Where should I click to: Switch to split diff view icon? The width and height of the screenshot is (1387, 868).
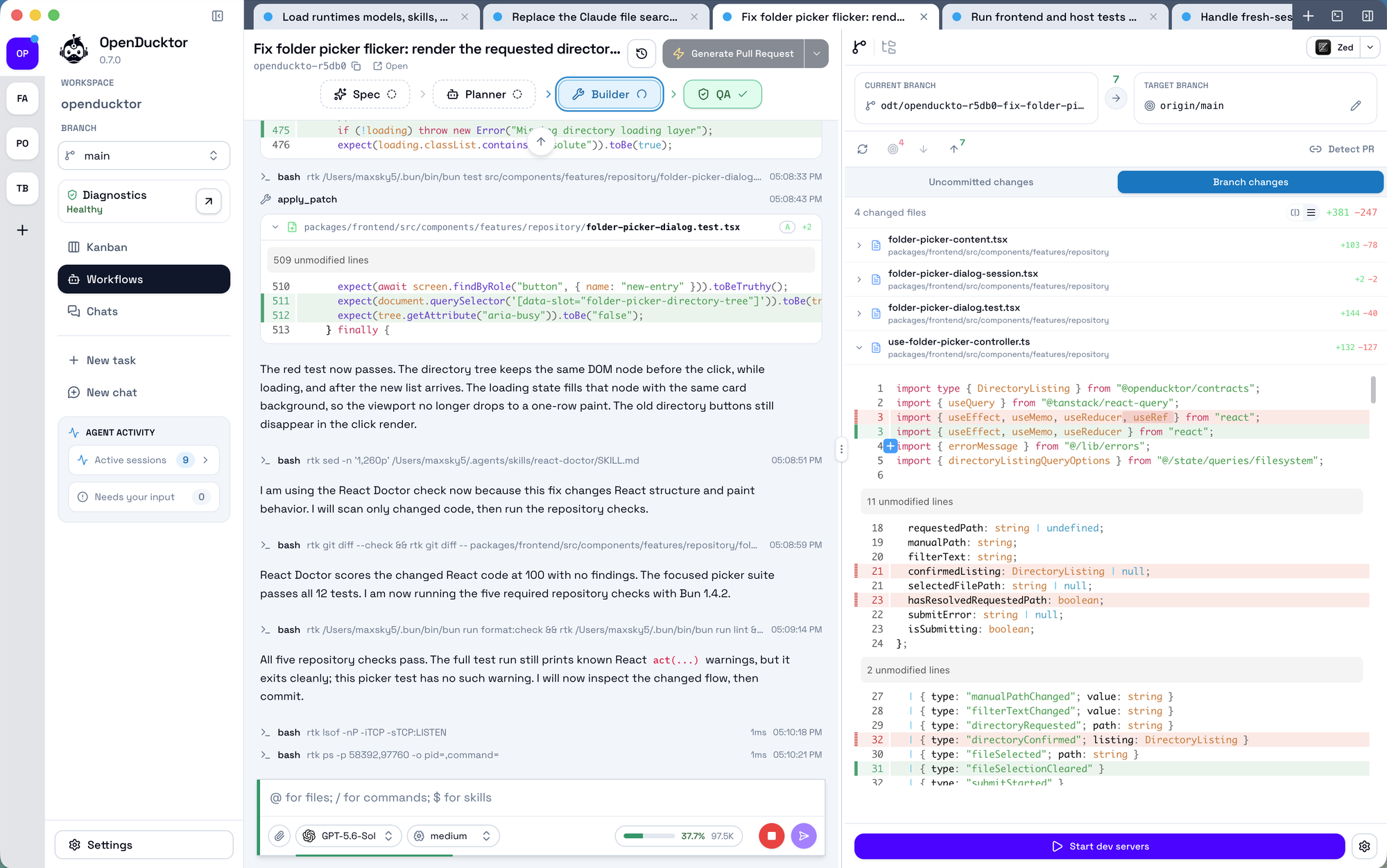tap(1295, 213)
